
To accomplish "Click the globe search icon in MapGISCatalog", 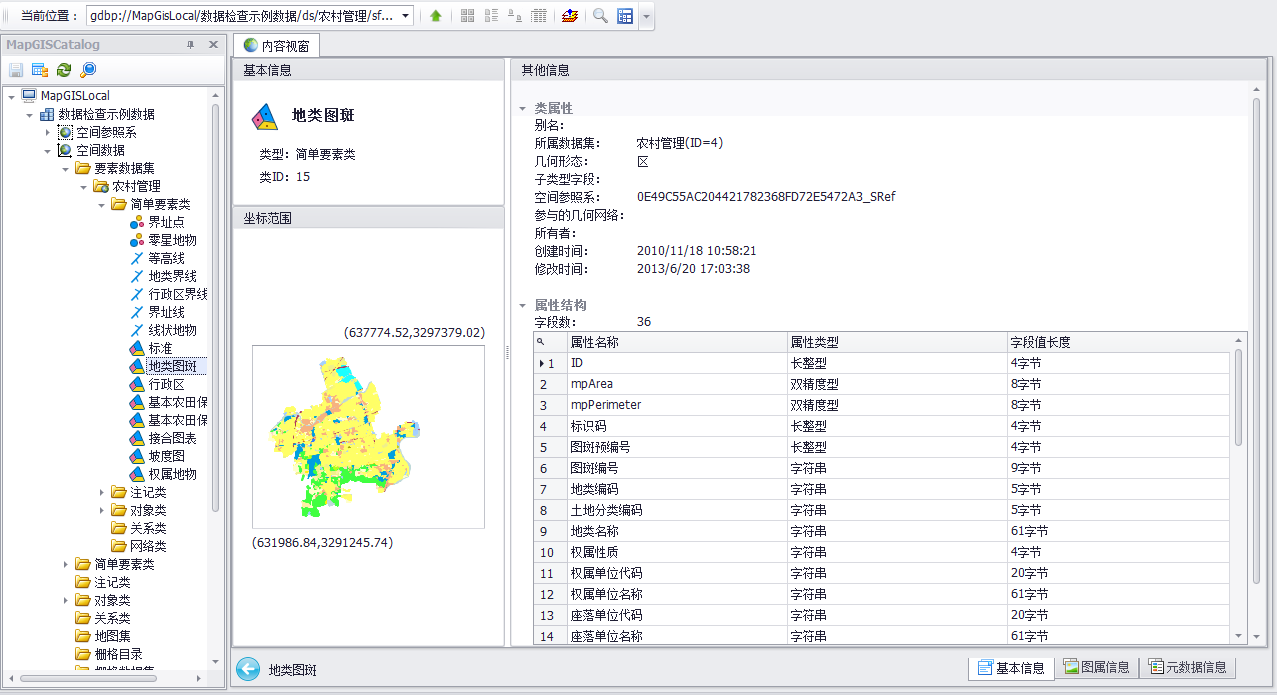I will pyautogui.click(x=88, y=70).
